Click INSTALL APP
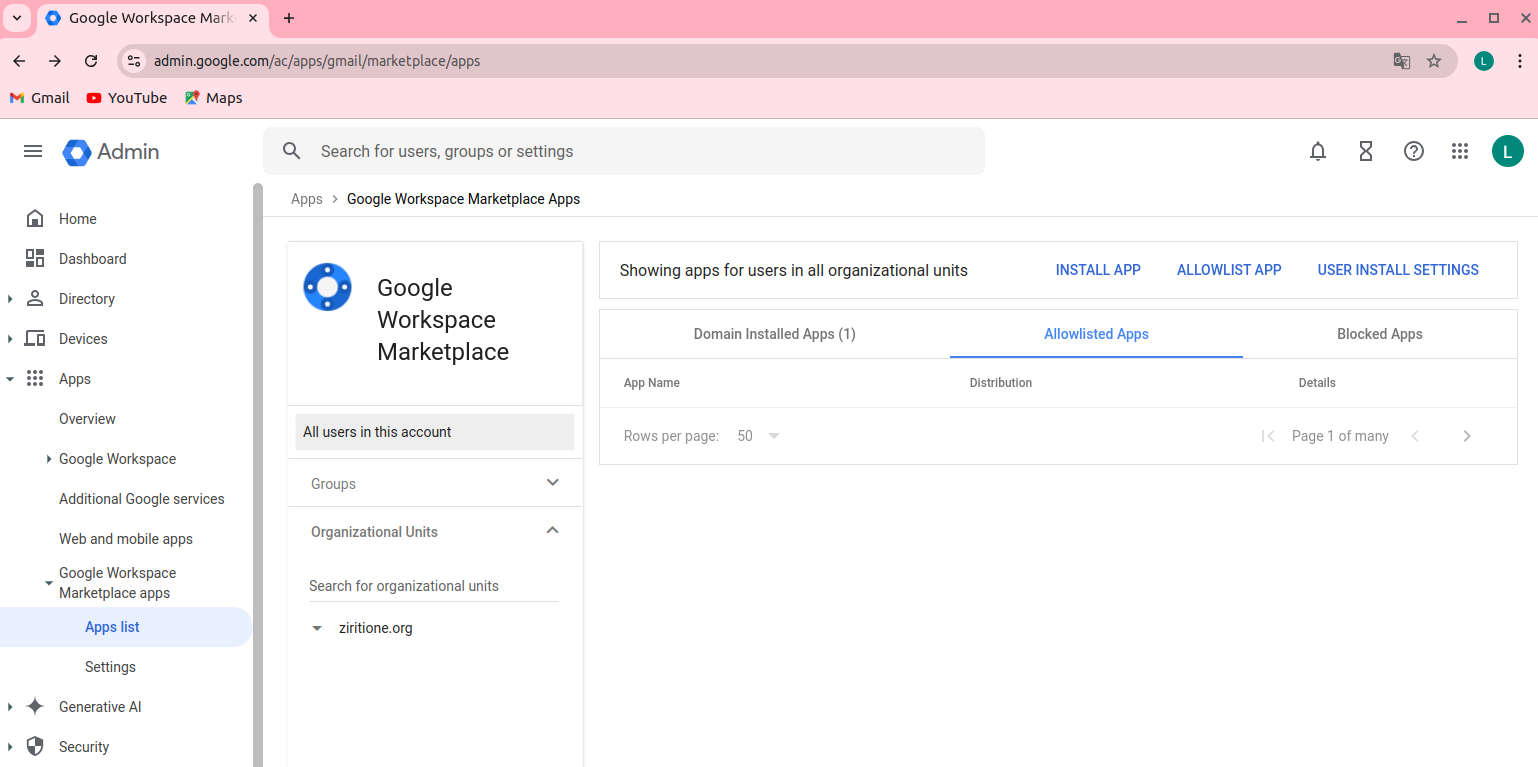 click(x=1098, y=270)
